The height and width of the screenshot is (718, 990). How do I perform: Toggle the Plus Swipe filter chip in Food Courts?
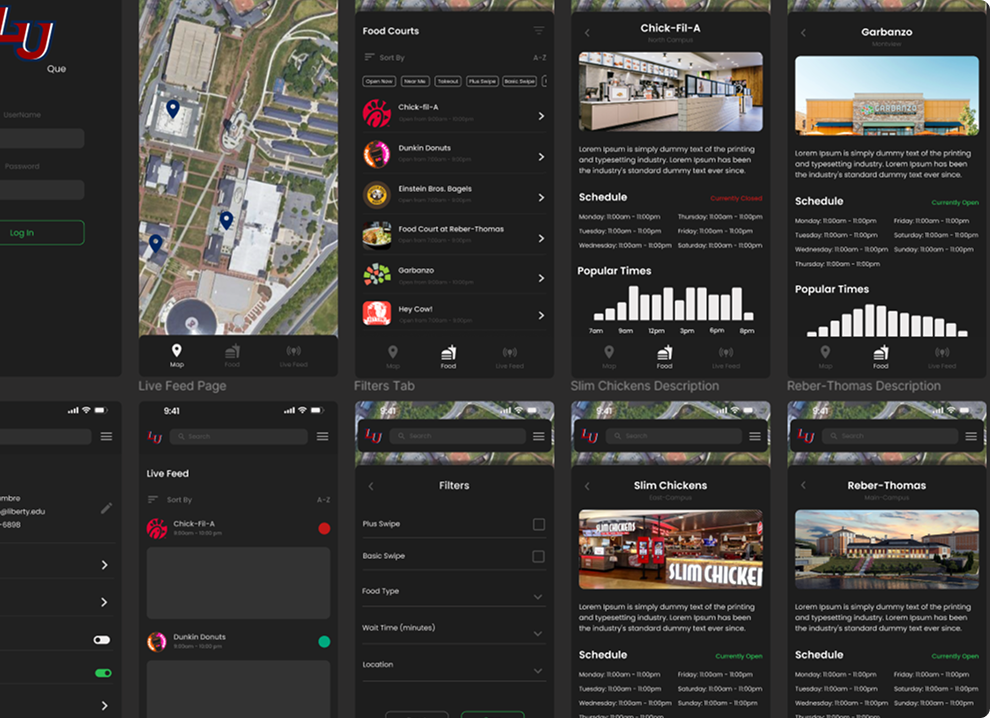[482, 81]
